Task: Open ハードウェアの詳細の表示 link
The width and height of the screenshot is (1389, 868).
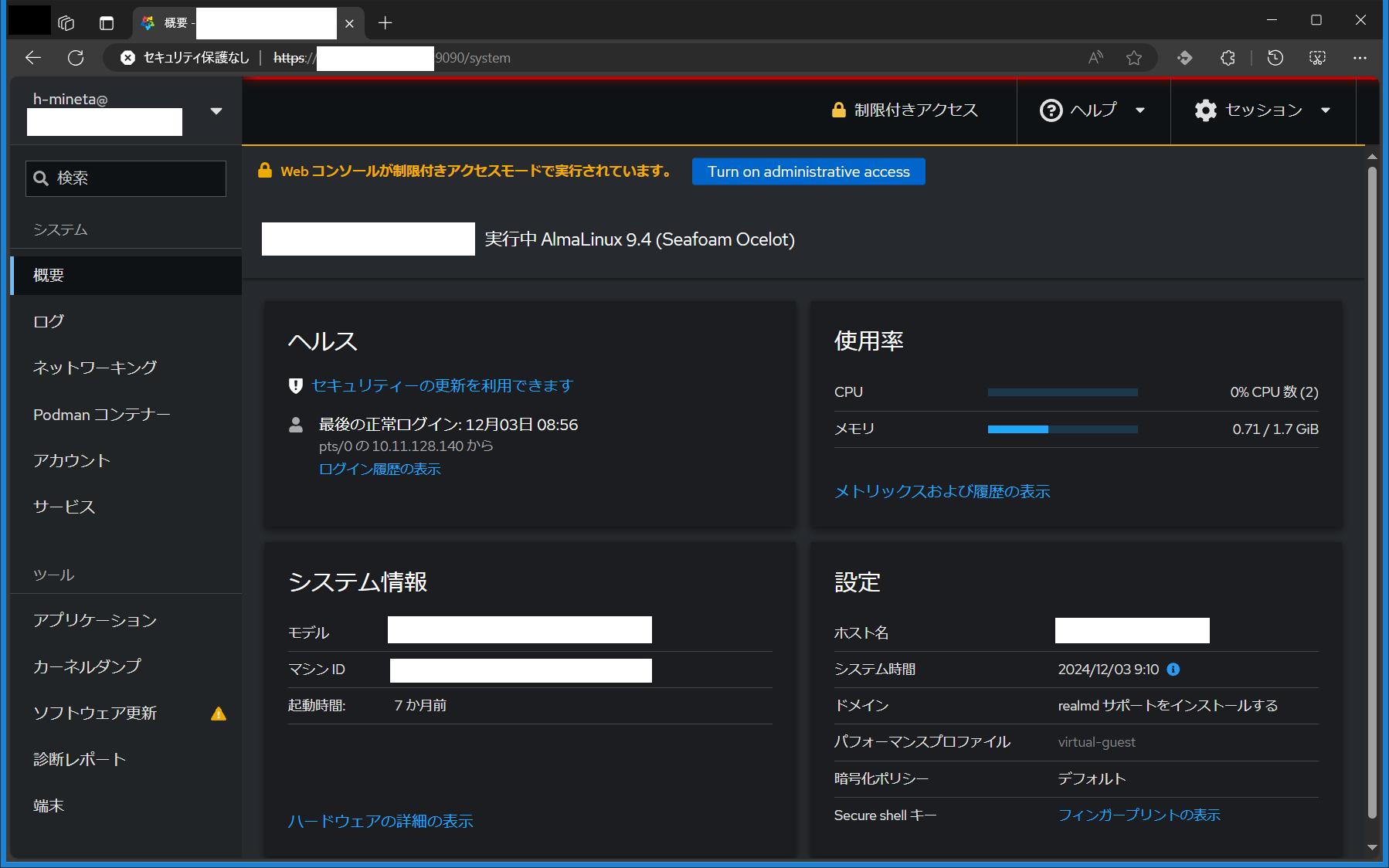Action: point(380,821)
